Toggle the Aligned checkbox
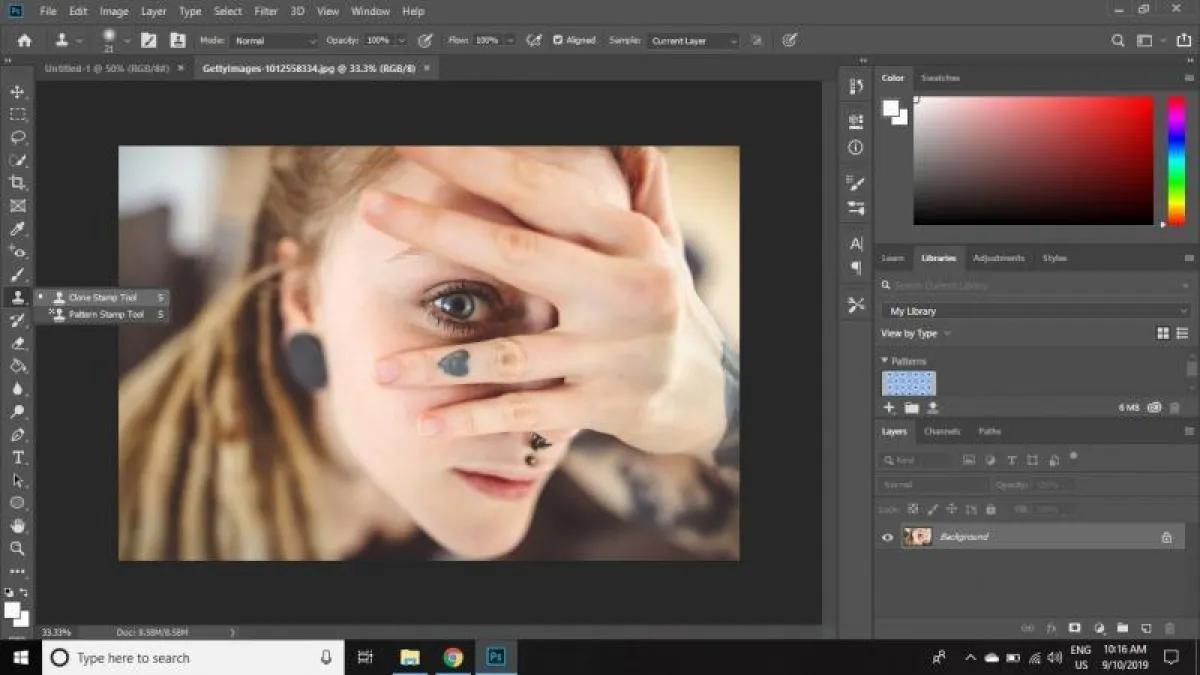 (559, 41)
